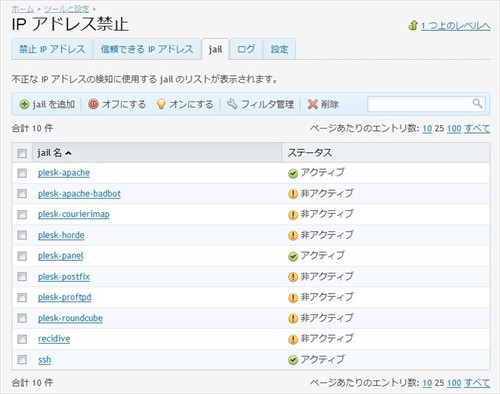The width and height of the screenshot is (500, 394).
Task: Open plesk-courierimap jail link
Action: click(x=74, y=214)
